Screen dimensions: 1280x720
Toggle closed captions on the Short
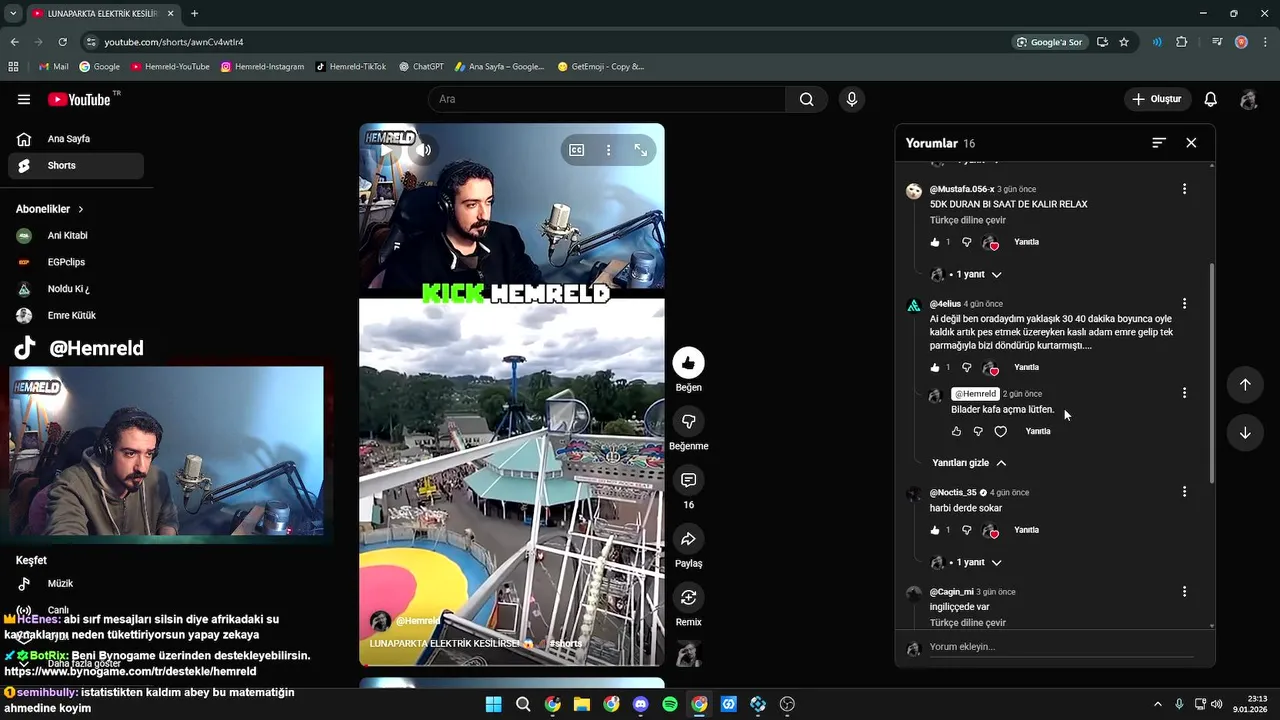tap(577, 150)
